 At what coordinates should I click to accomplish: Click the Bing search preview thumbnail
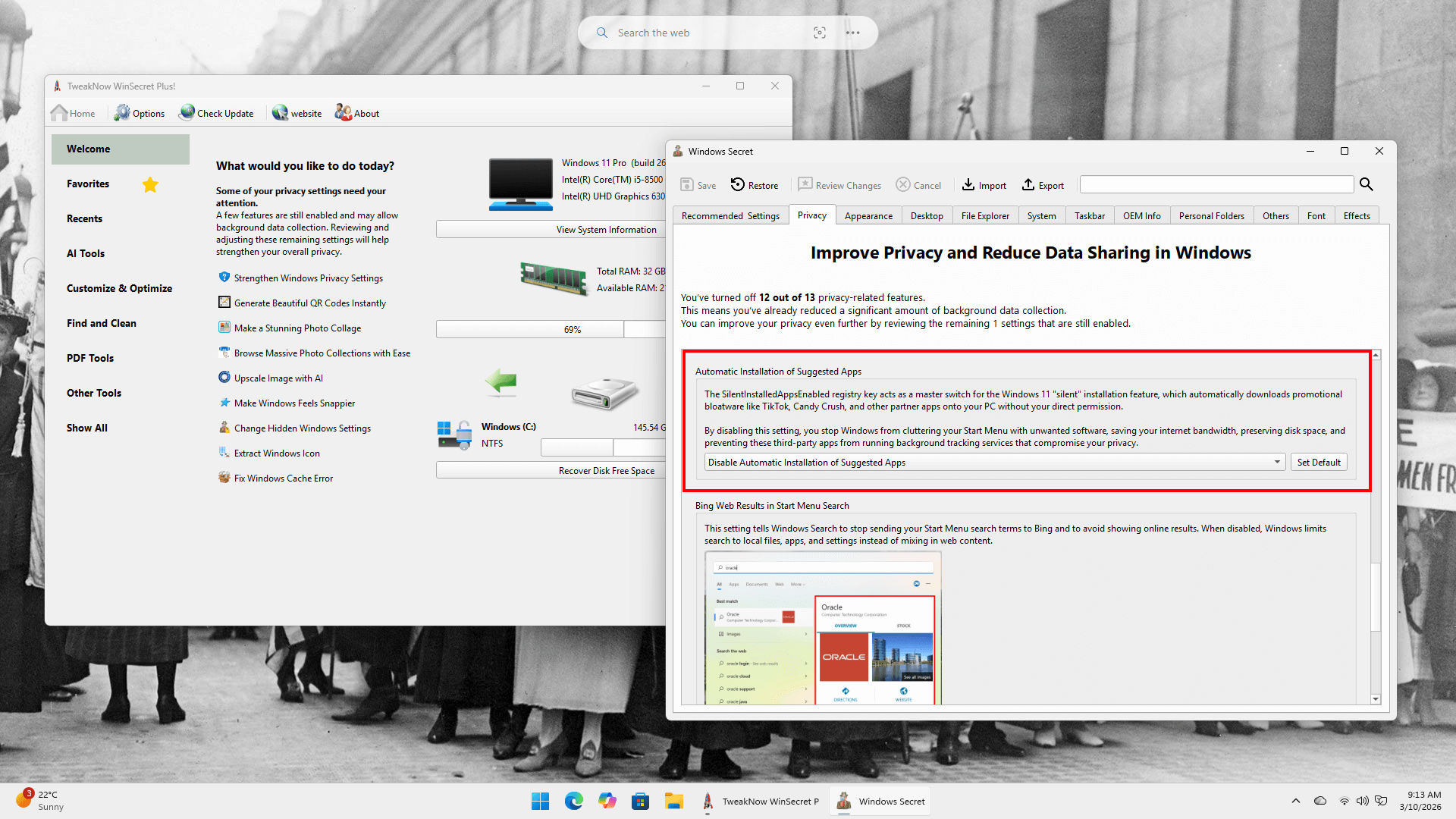pyautogui.click(x=824, y=628)
